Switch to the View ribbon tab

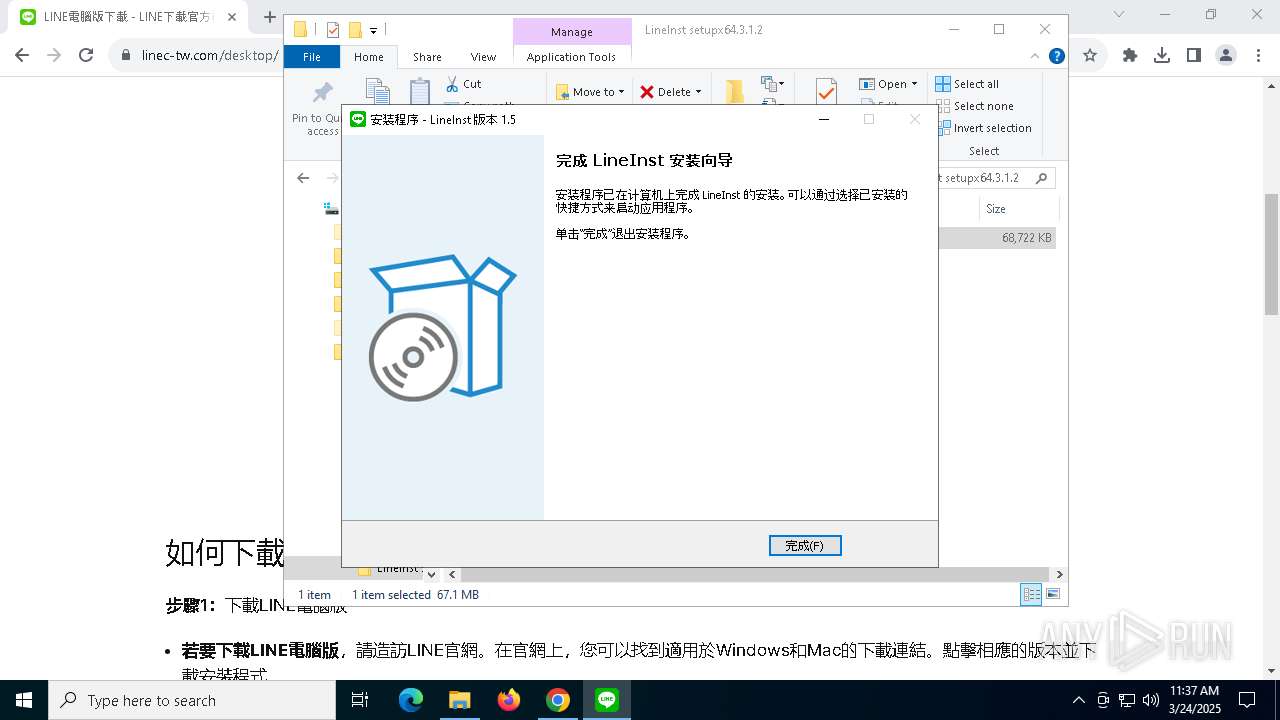483,57
